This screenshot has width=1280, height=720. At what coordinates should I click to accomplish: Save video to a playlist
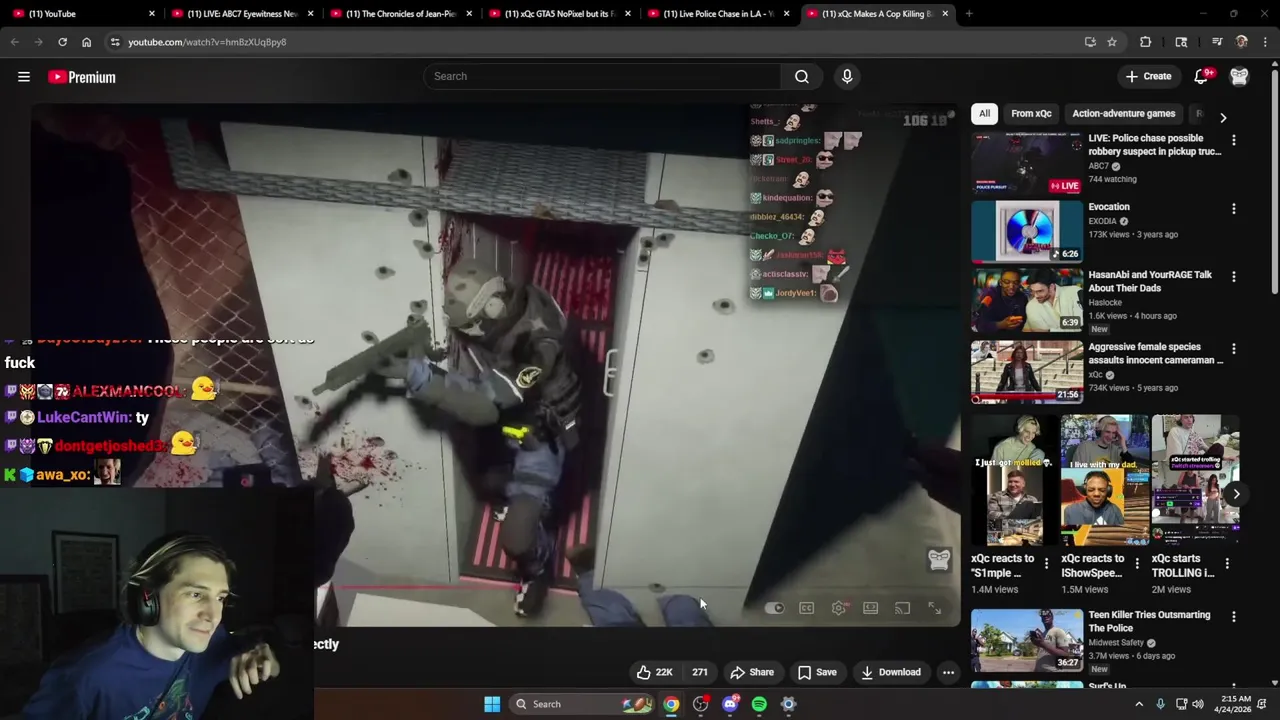point(817,672)
